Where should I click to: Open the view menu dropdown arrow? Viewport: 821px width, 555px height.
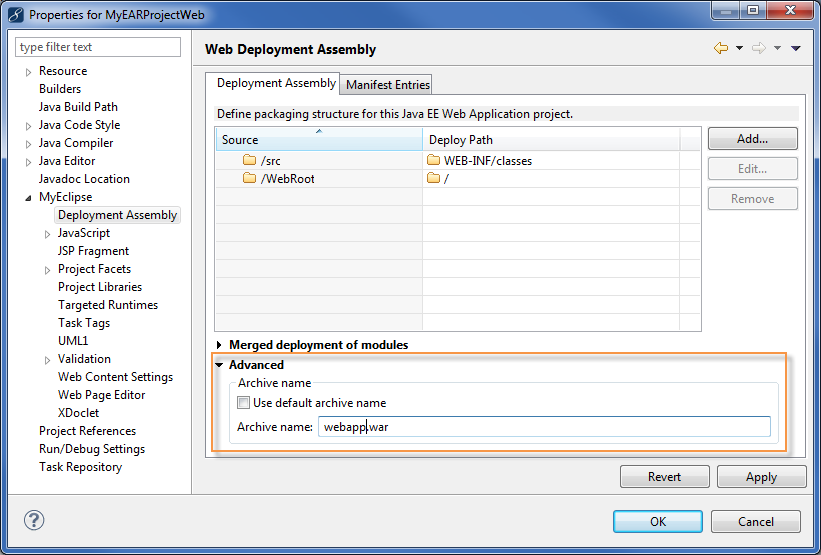pos(796,48)
